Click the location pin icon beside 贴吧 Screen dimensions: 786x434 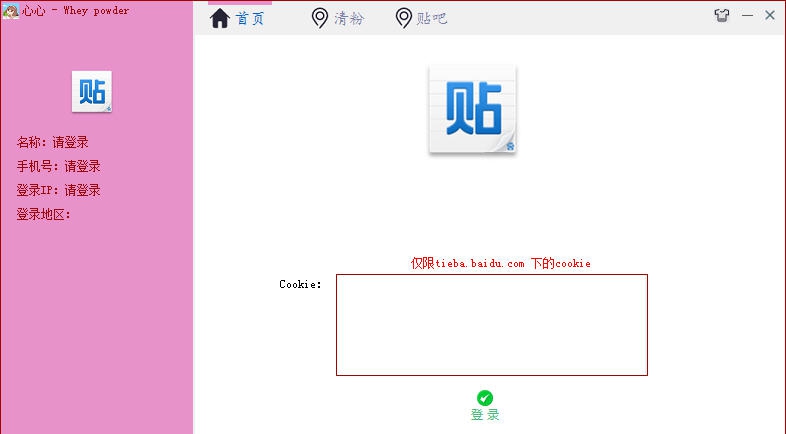(x=404, y=19)
